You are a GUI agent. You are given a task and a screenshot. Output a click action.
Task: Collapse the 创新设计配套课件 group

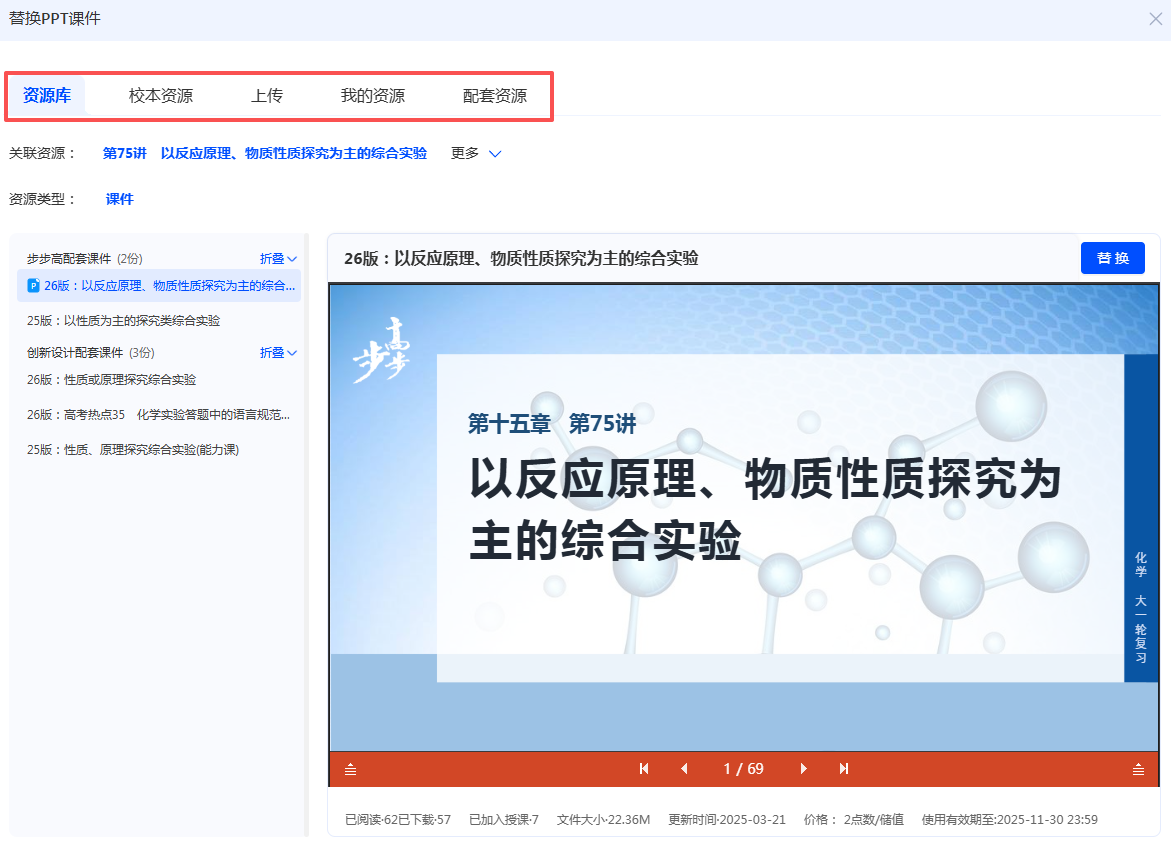coord(279,353)
